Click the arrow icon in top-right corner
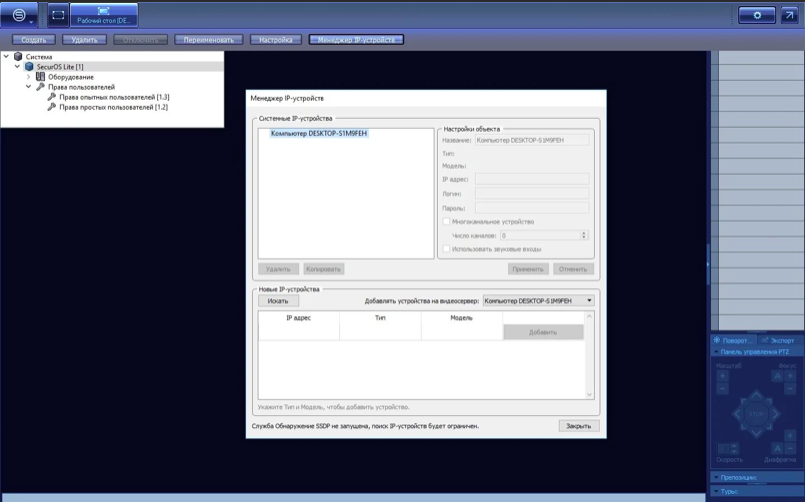The width and height of the screenshot is (805, 502). [789, 15]
